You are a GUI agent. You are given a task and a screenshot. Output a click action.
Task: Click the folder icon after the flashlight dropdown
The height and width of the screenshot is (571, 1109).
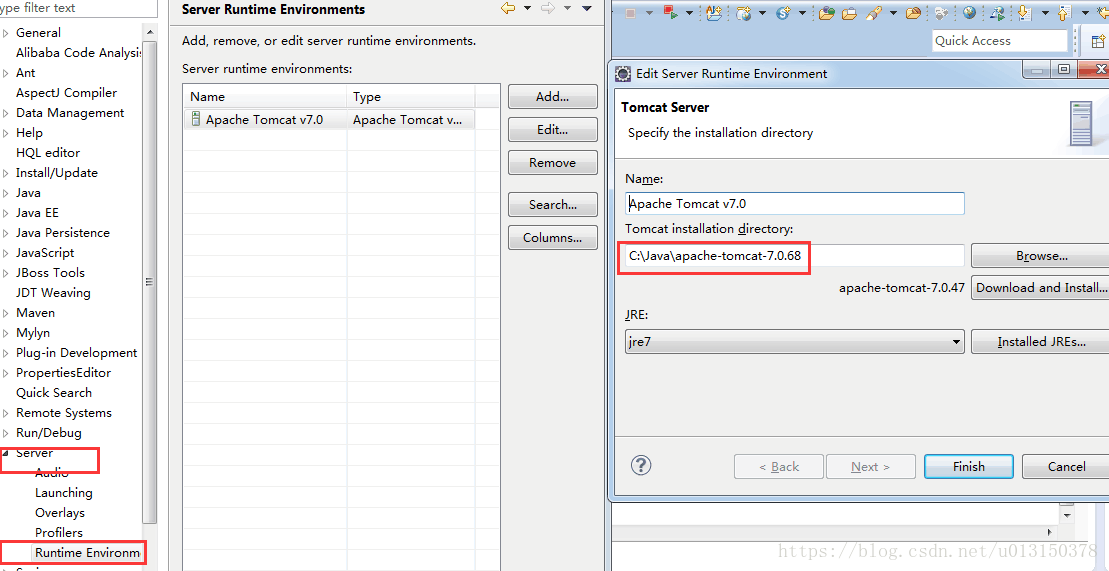pyautogui.click(x=913, y=13)
